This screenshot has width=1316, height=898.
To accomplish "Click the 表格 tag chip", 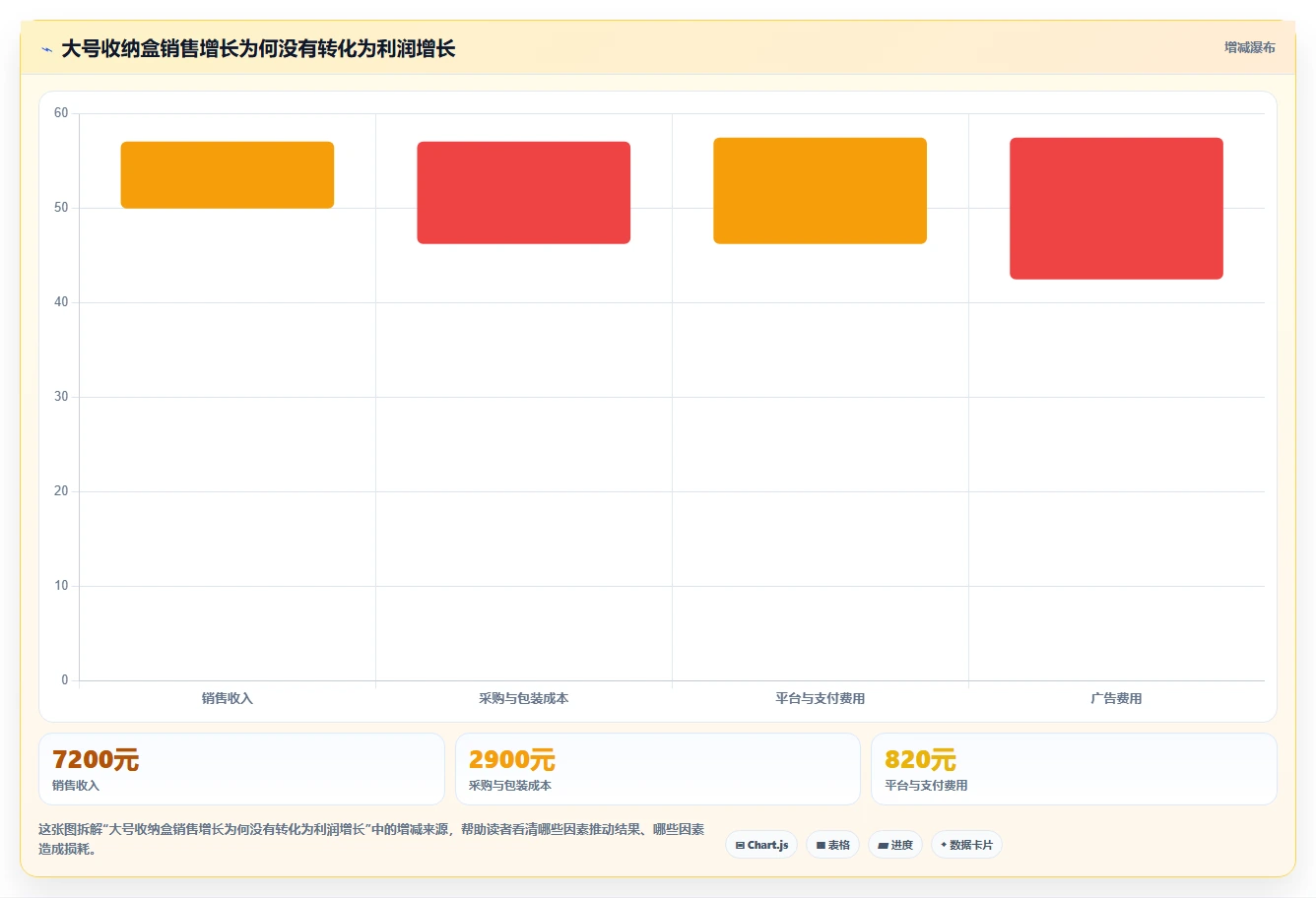I will [x=832, y=845].
